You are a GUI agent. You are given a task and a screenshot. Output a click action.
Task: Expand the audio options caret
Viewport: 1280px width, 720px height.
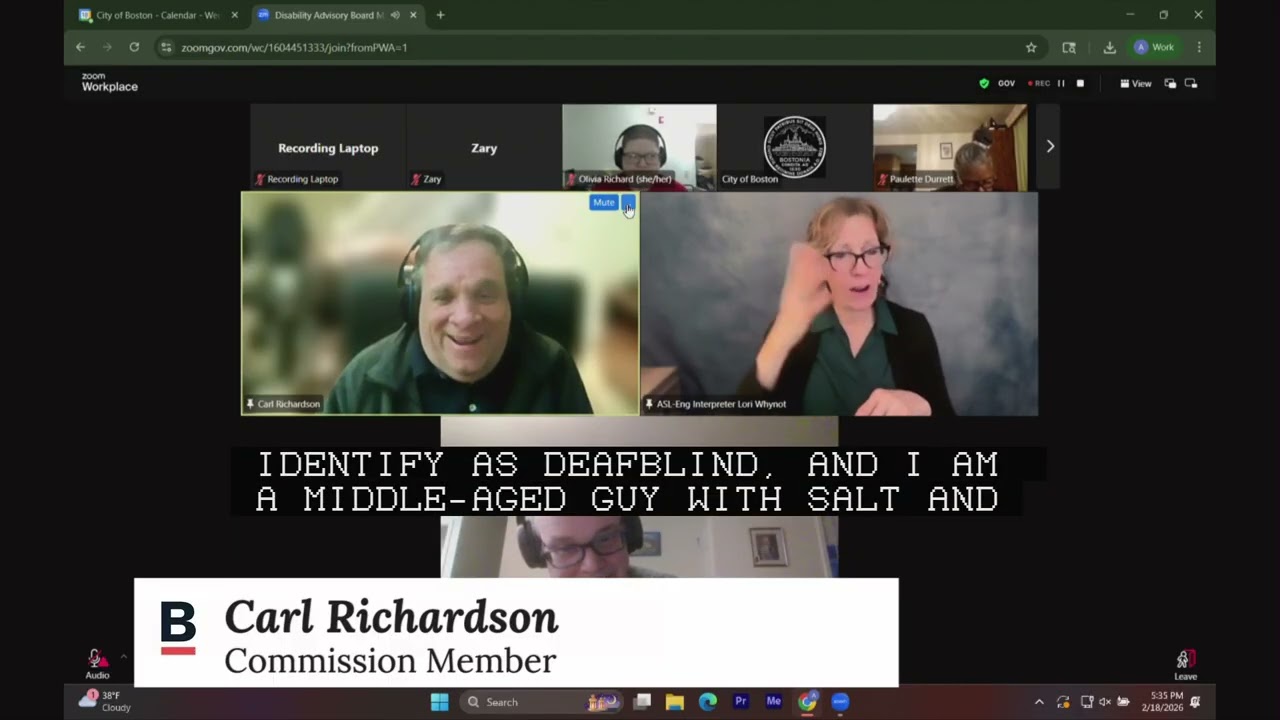pyautogui.click(x=124, y=657)
